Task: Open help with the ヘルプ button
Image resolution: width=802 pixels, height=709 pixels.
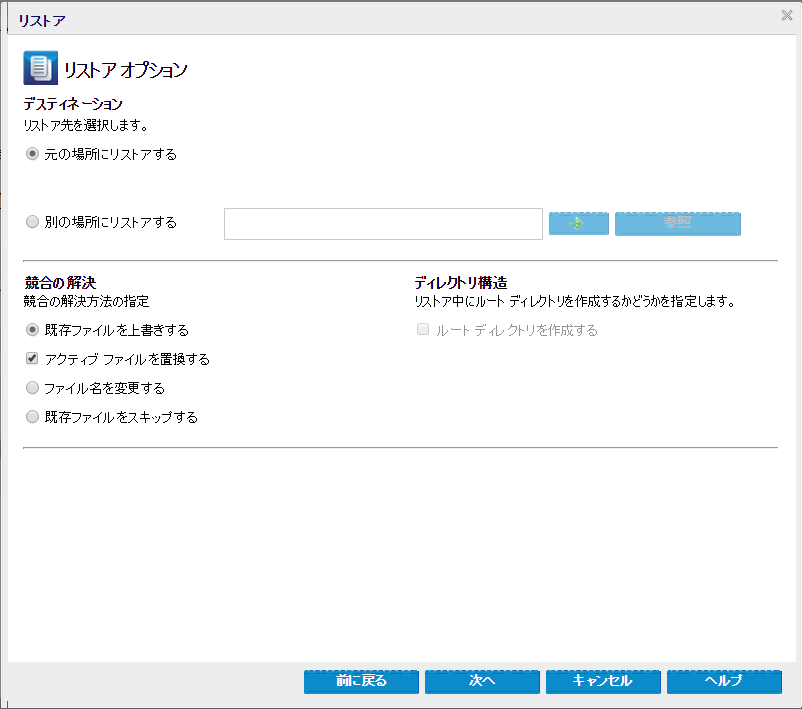Action: point(724,681)
